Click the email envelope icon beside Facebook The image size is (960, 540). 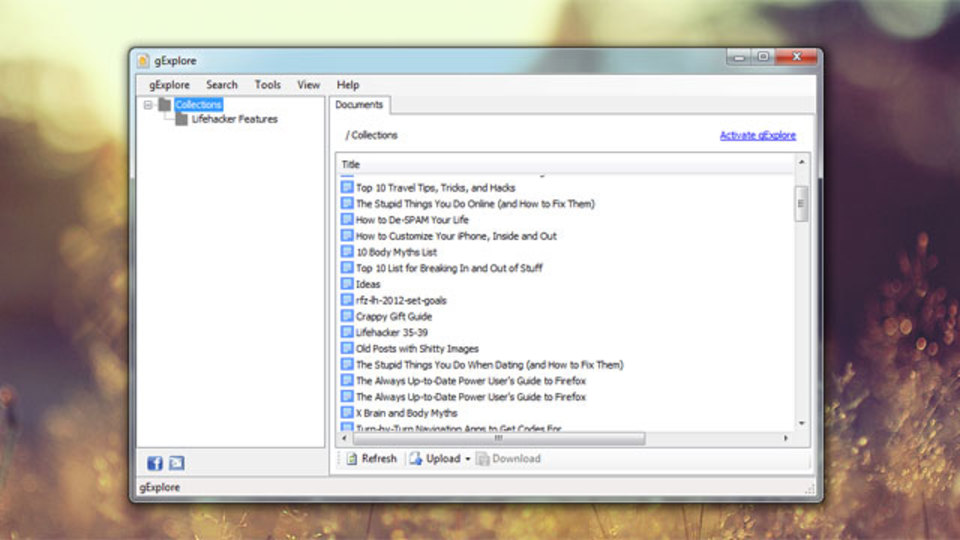176,463
